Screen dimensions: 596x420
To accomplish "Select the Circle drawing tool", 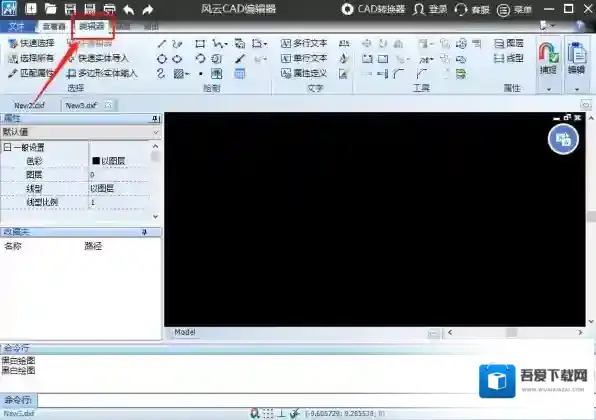I will (x=162, y=59).
